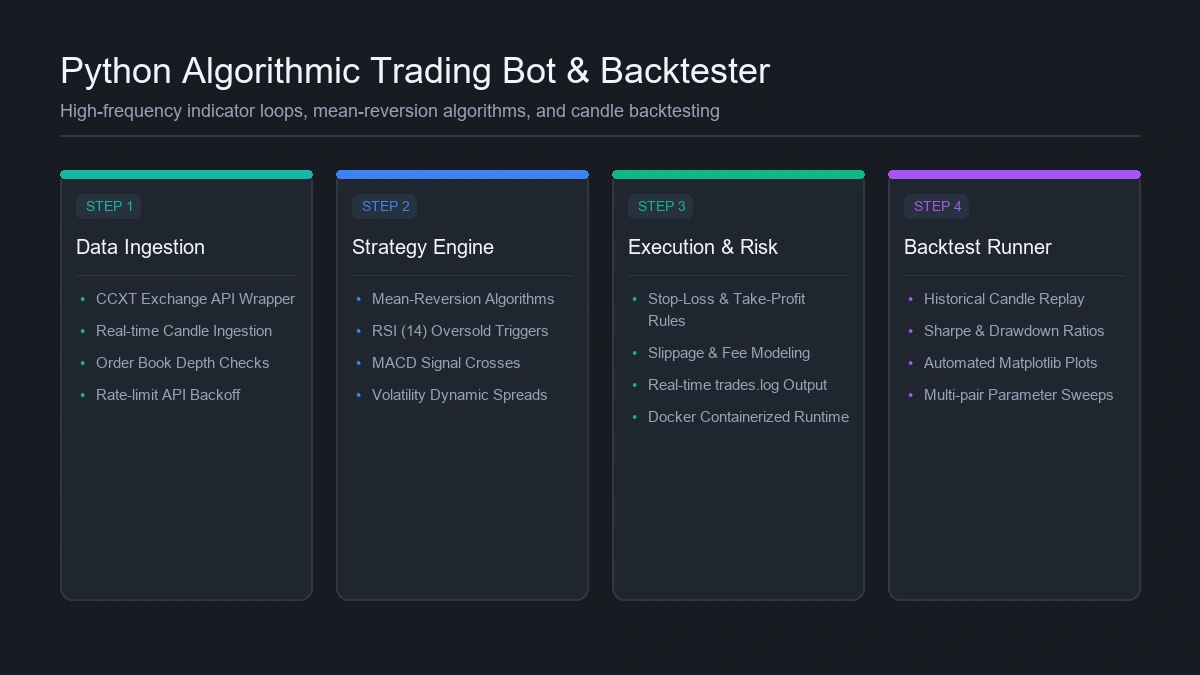Screen dimensions: 1200x675
Task: Select the STEP 3 badge
Action: click(661, 206)
